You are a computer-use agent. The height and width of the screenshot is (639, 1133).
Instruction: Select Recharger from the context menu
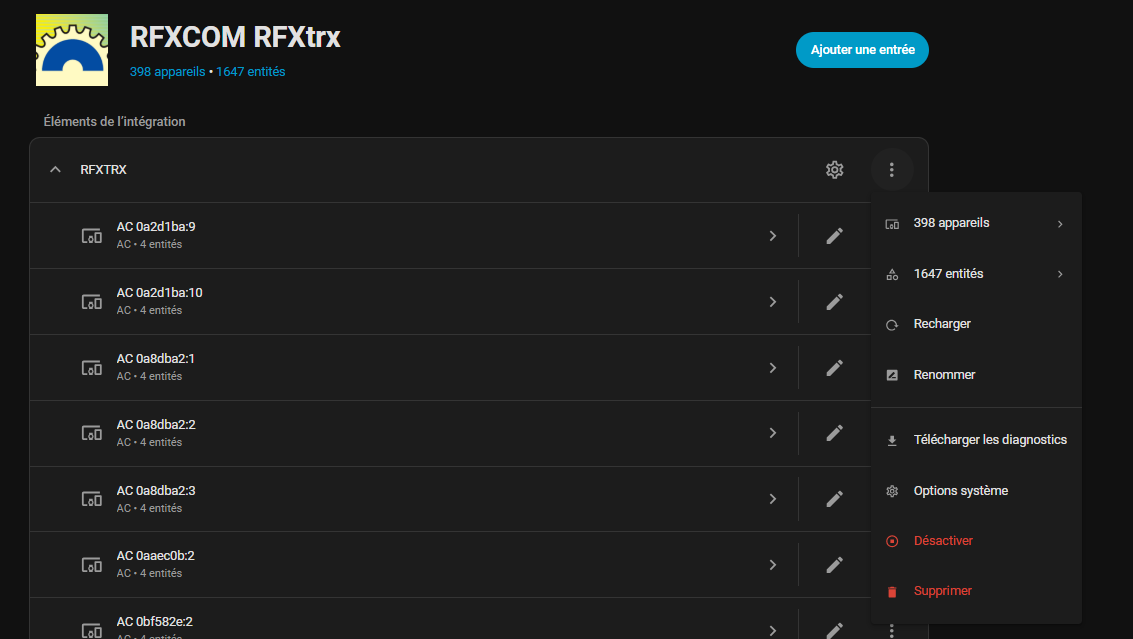[942, 324]
